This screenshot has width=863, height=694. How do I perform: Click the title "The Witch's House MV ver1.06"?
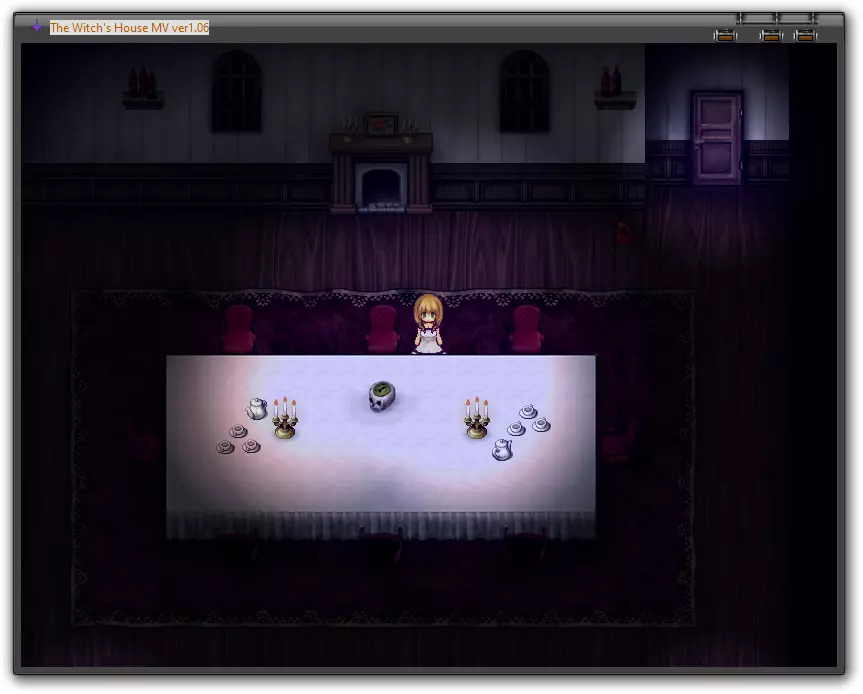click(x=129, y=28)
